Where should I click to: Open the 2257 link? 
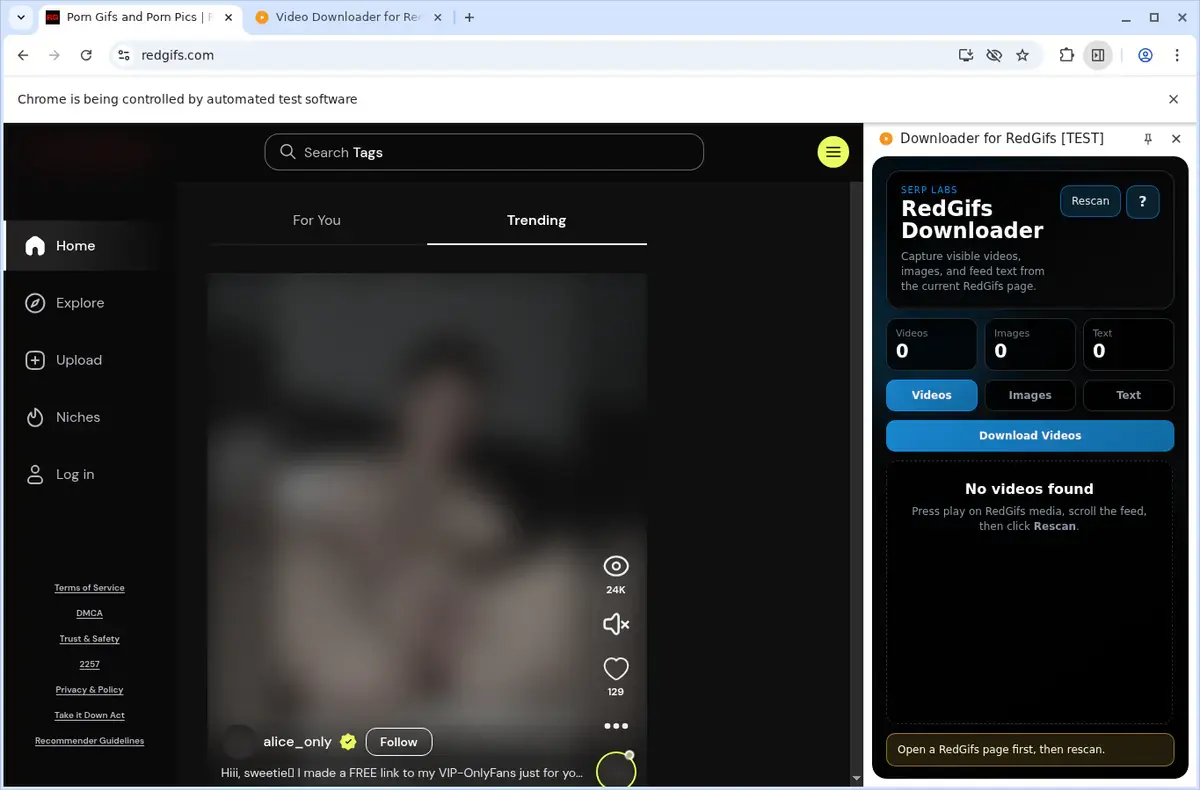tap(89, 664)
